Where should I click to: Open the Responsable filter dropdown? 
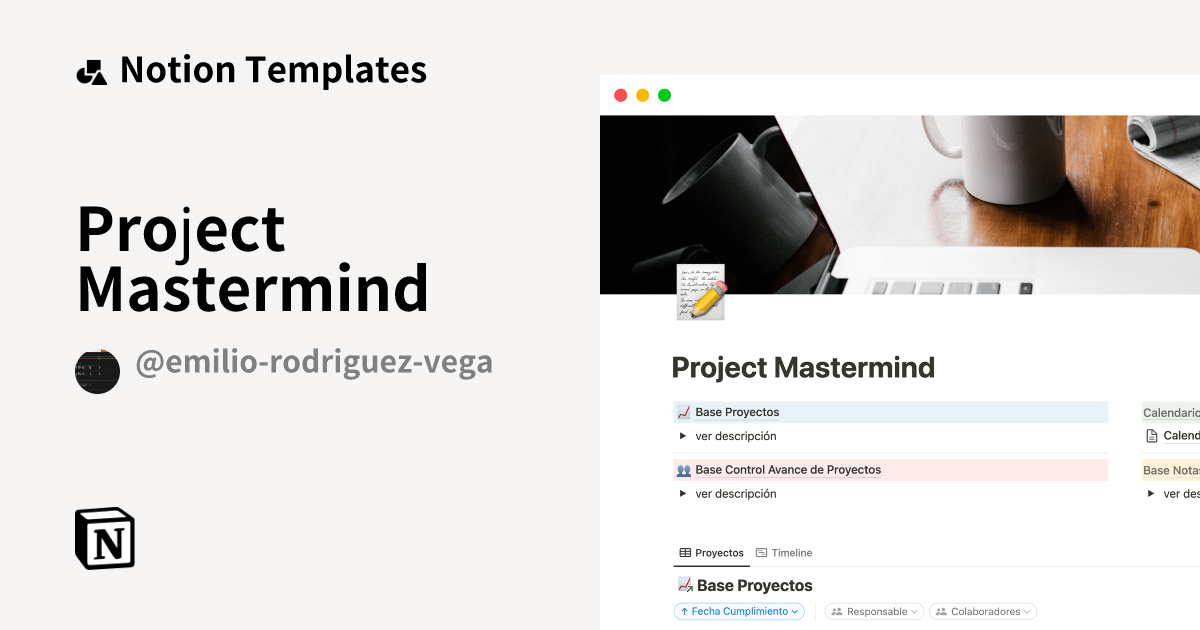point(874,611)
